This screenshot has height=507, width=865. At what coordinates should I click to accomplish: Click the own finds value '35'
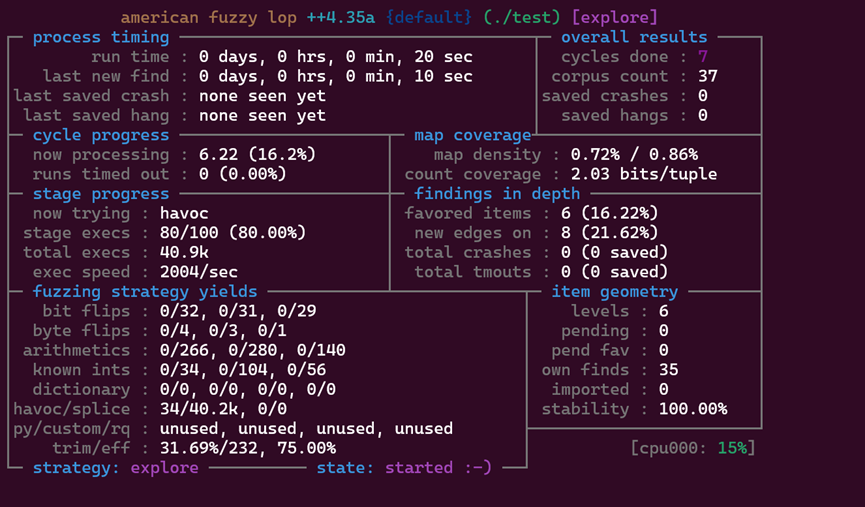[669, 370]
